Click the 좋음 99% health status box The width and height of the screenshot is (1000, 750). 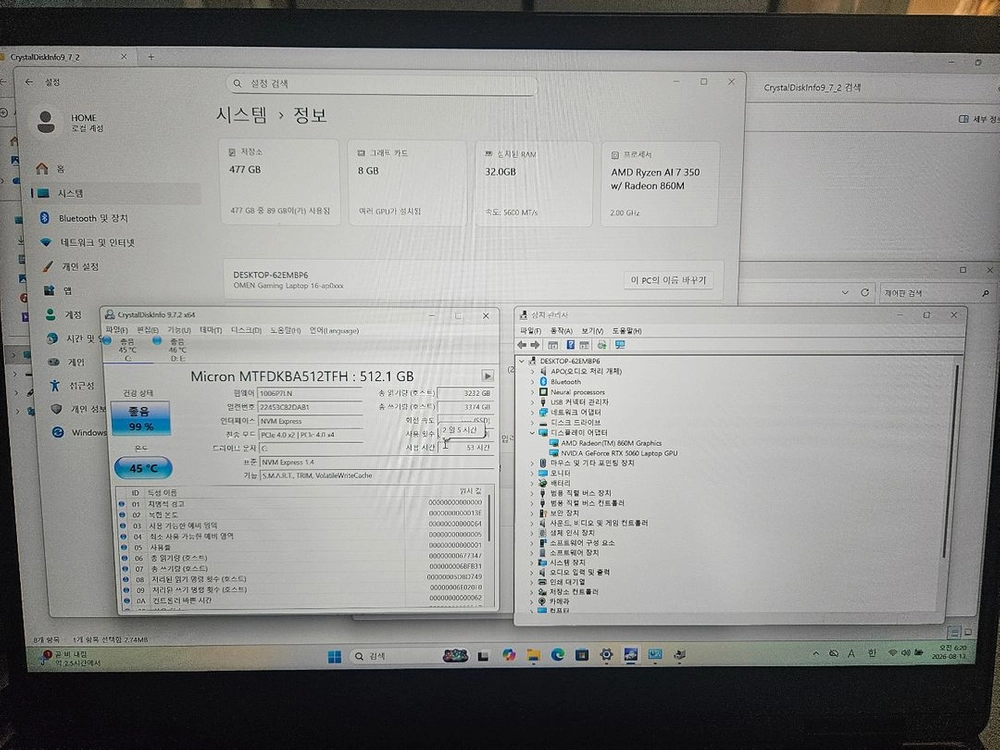[x=141, y=418]
